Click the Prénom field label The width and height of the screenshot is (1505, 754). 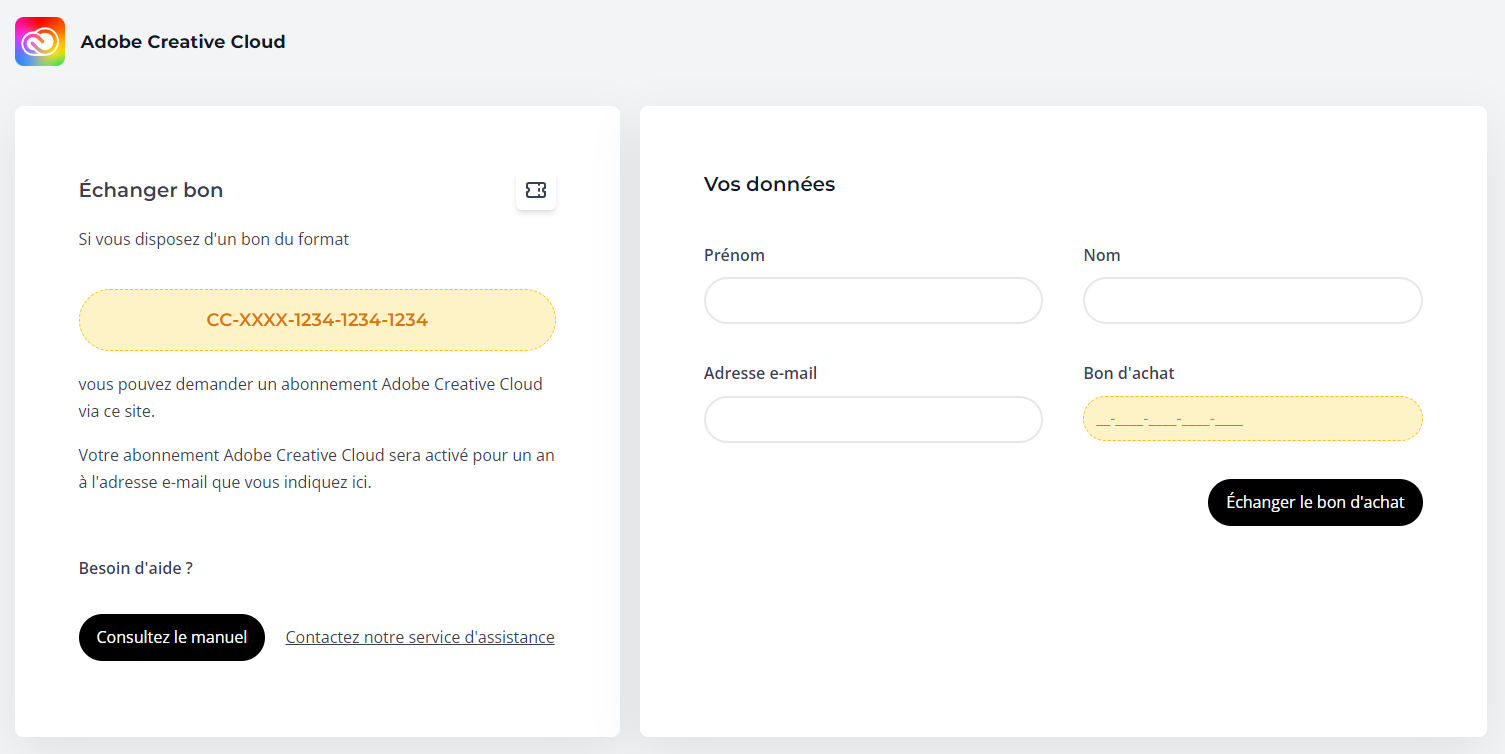pyautogui.click(x=734, y=255)
